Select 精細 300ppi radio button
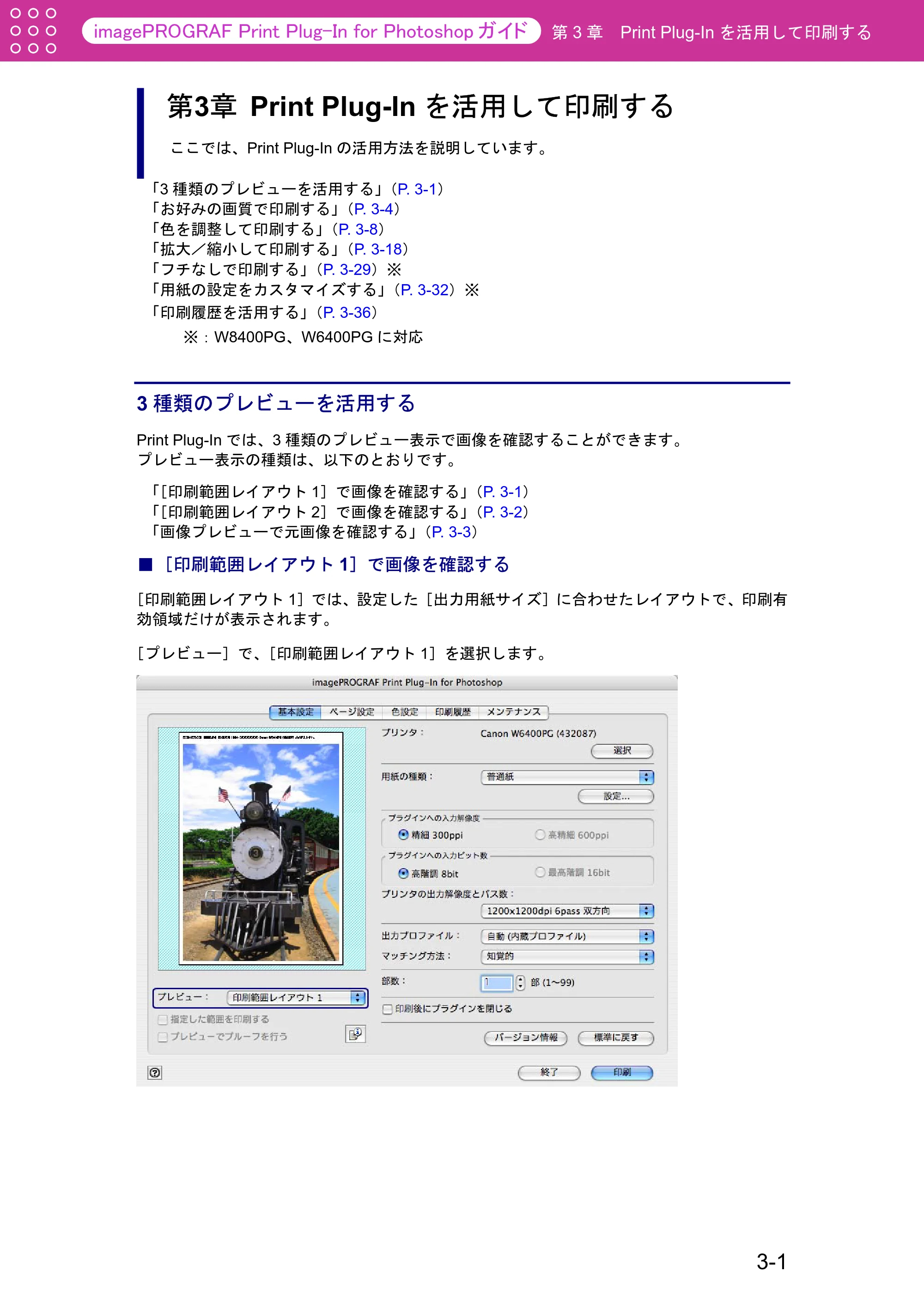The image size is (924, 1308). tap(403, 834)
